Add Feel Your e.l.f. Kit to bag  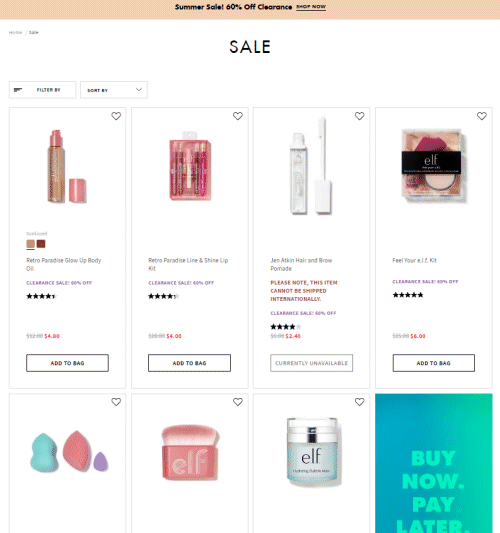point(434,363)
